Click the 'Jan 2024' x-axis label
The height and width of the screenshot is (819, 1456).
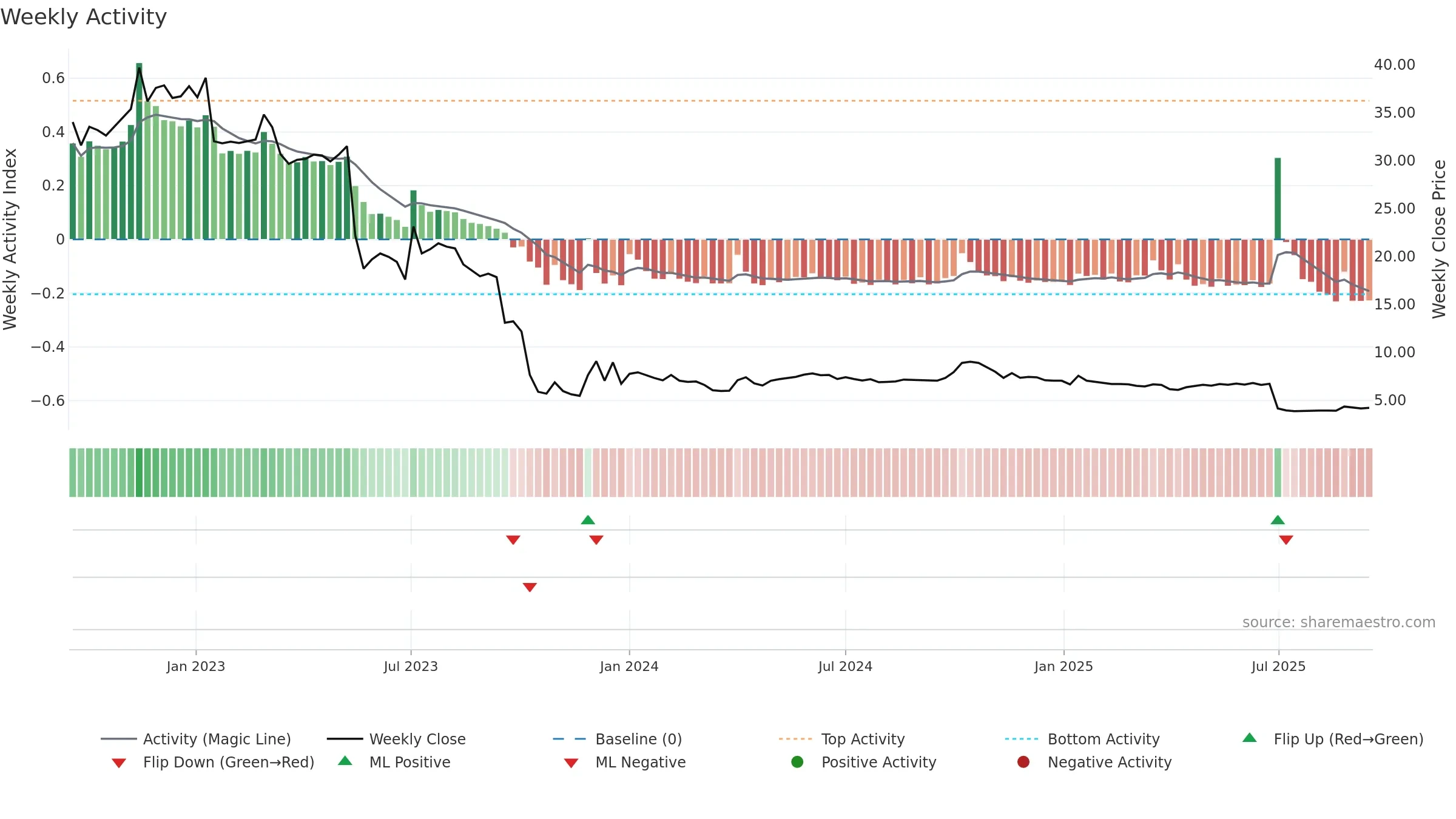click(x=629, y=666)
